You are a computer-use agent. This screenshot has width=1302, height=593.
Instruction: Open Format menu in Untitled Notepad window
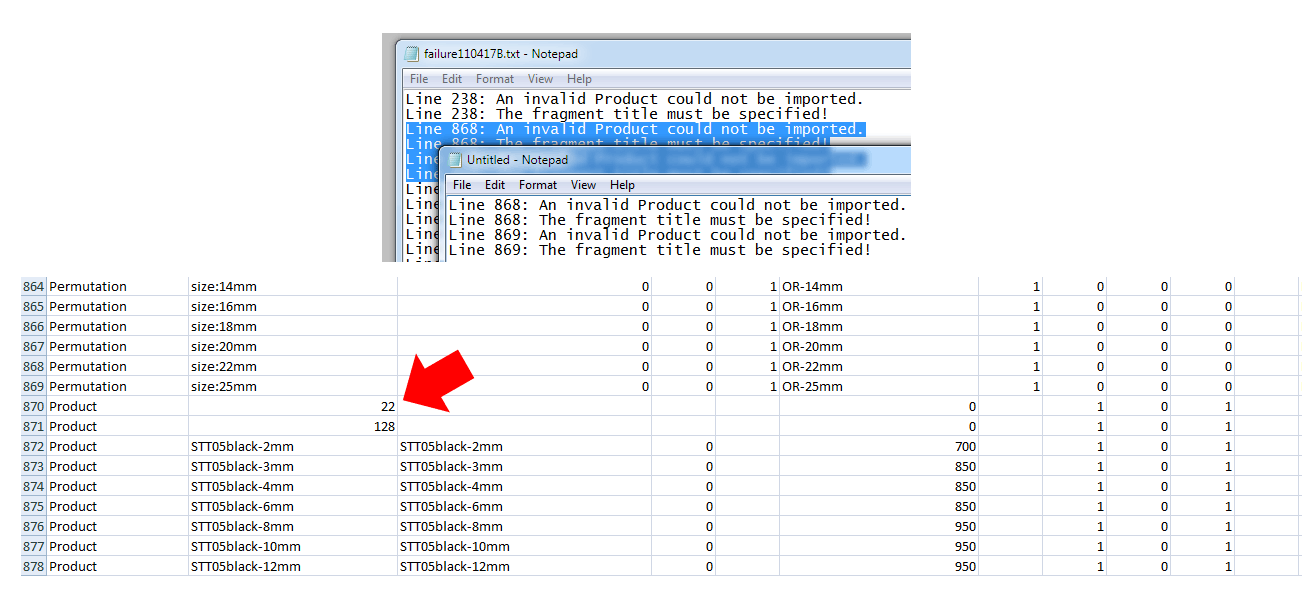click(x=538, y=185)
